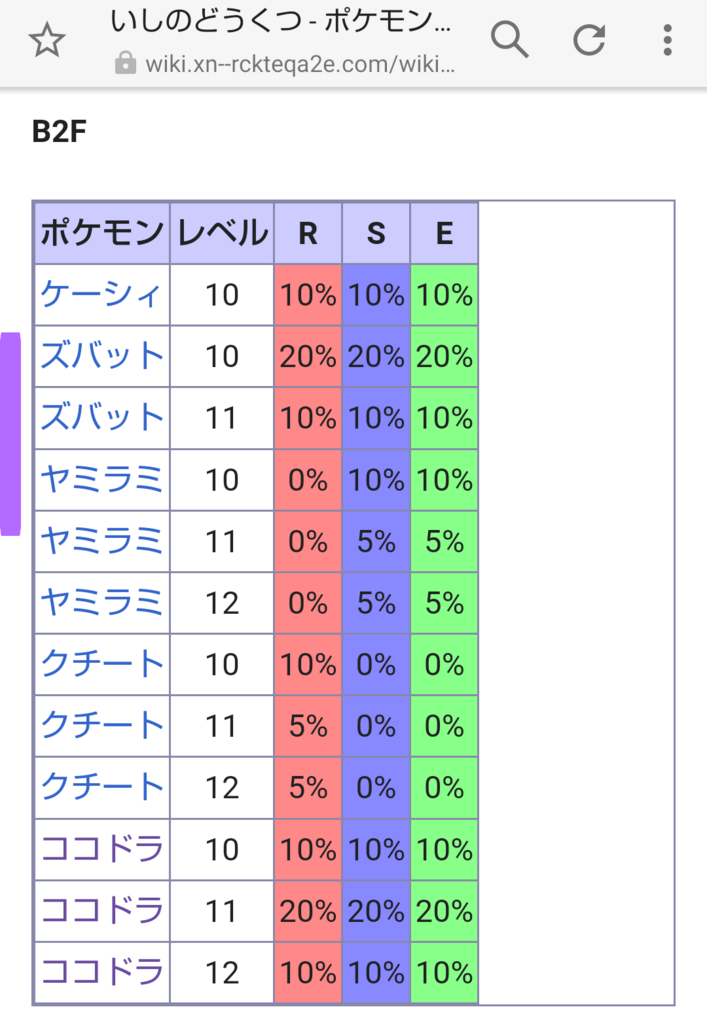The image size is (707, 1024).
Task: Tap the padlock site security icon
Action: [x=125, y=64]
